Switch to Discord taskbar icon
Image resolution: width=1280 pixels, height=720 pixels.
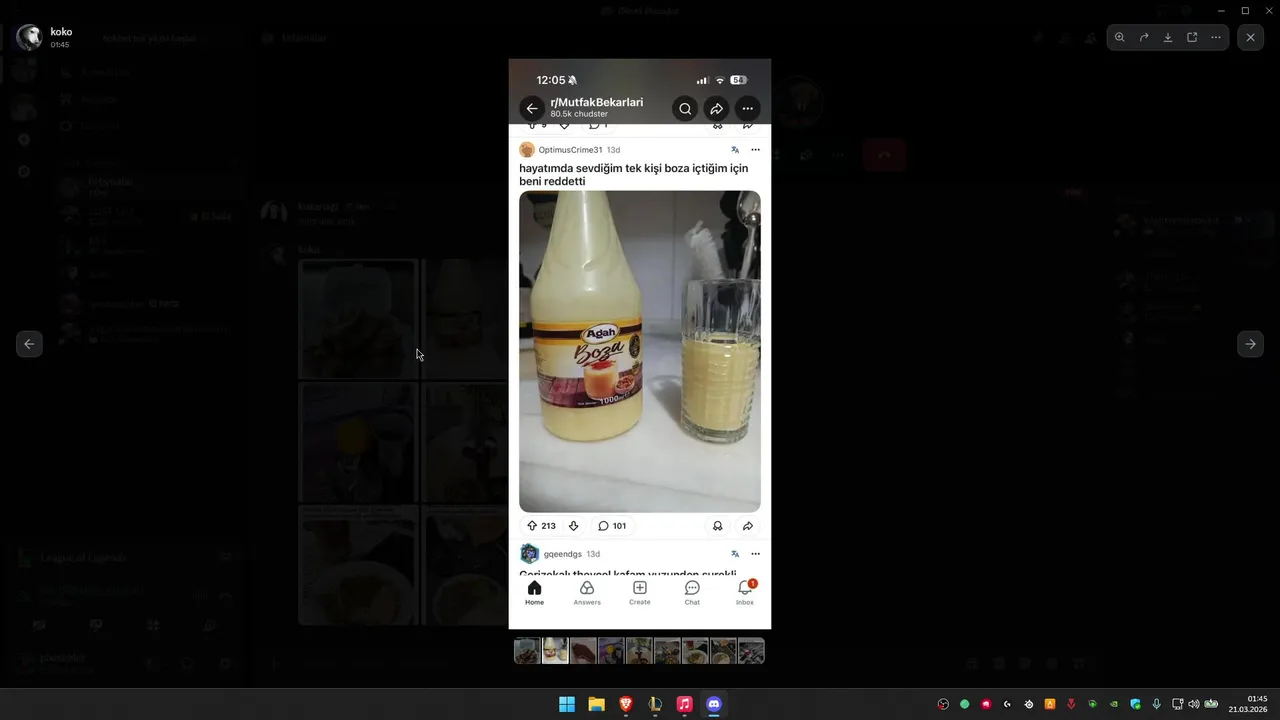coord(714,704)
